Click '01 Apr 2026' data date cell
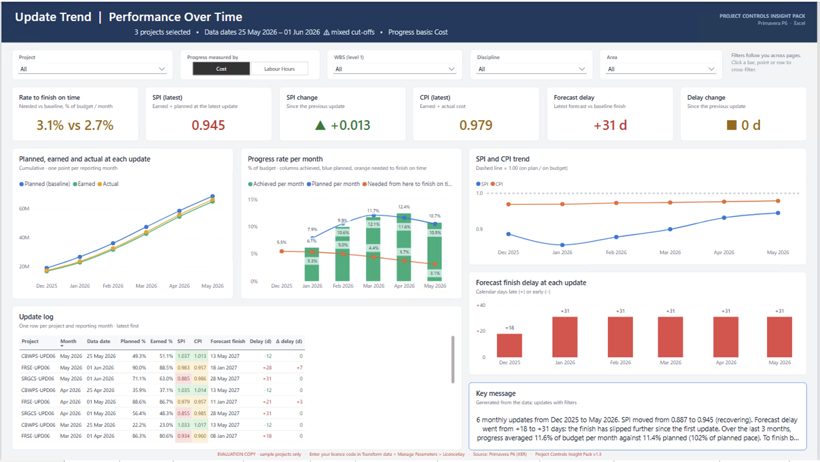 [x=101, y=436]
